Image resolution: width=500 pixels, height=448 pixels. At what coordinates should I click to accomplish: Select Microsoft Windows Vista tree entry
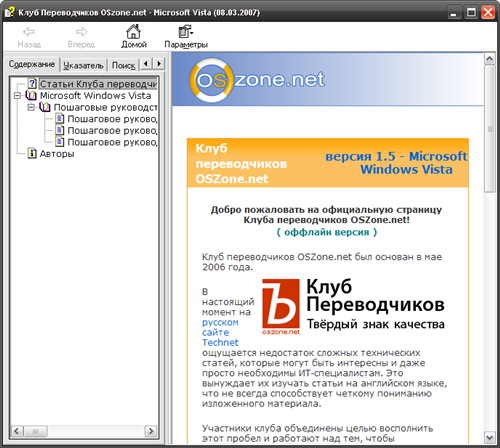[x=95, y=96]
